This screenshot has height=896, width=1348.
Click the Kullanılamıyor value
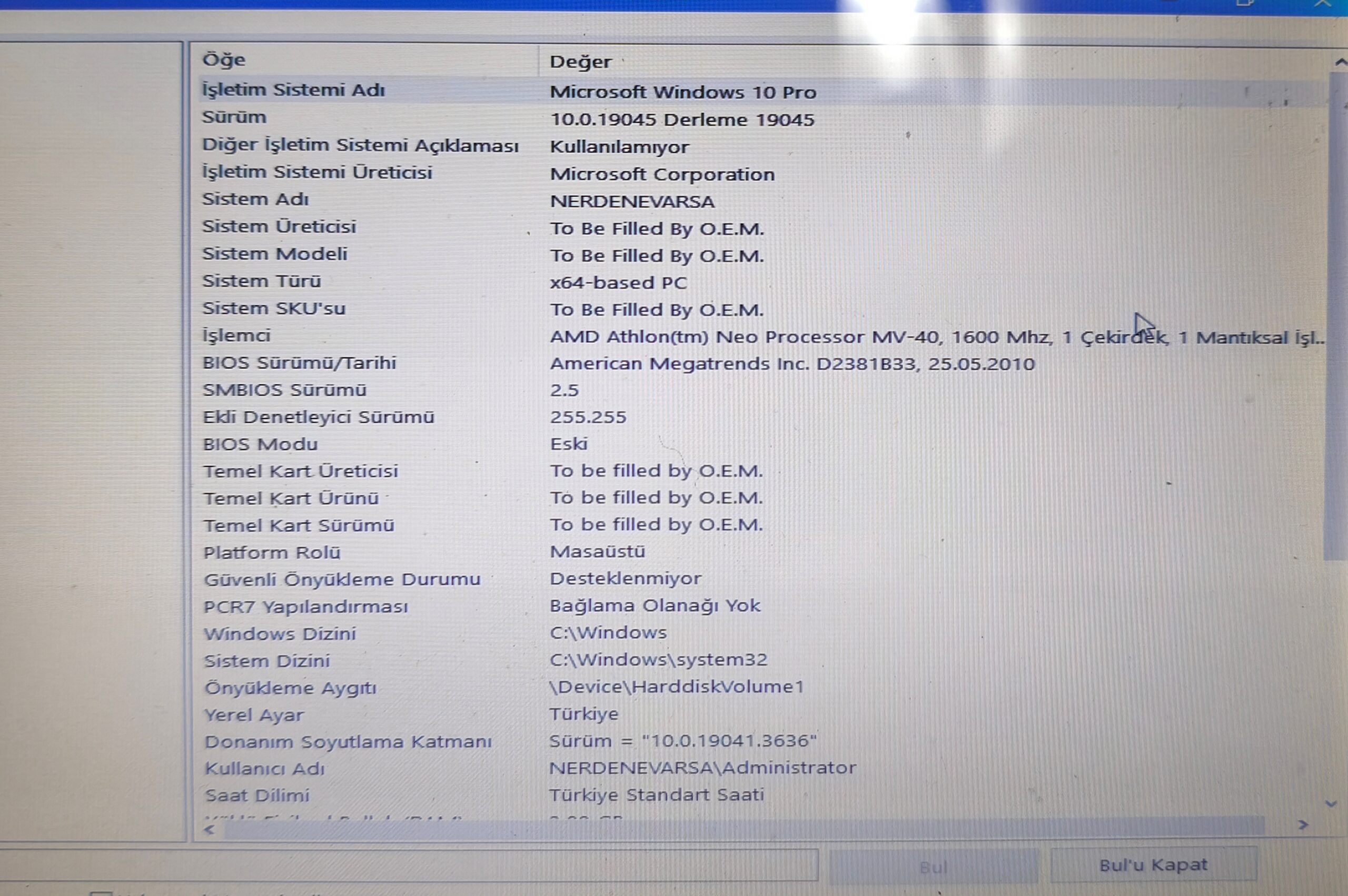pos(619,147)
